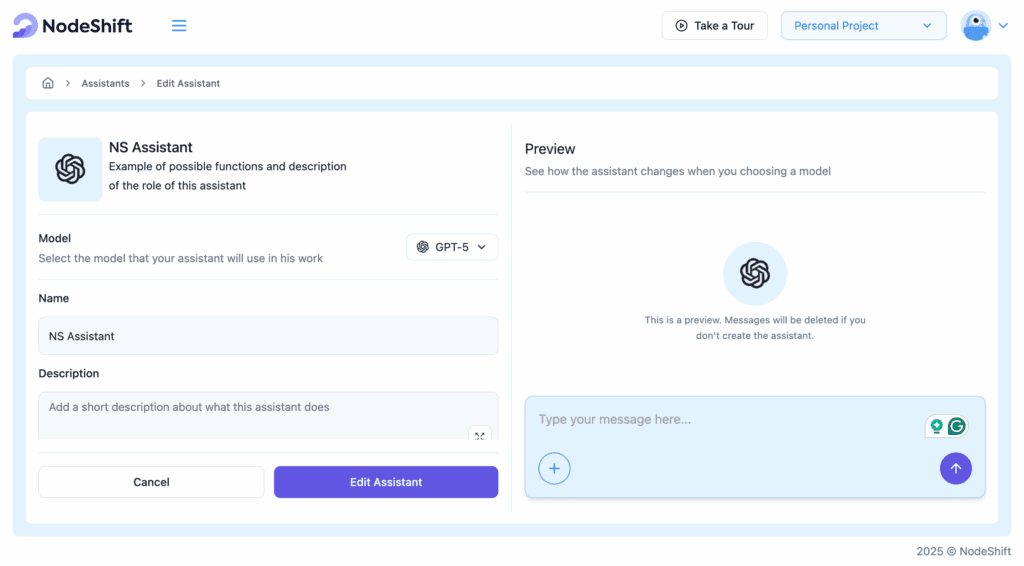Expand the description field resize icon
The image size is (1024, 566).
point(480,435)
